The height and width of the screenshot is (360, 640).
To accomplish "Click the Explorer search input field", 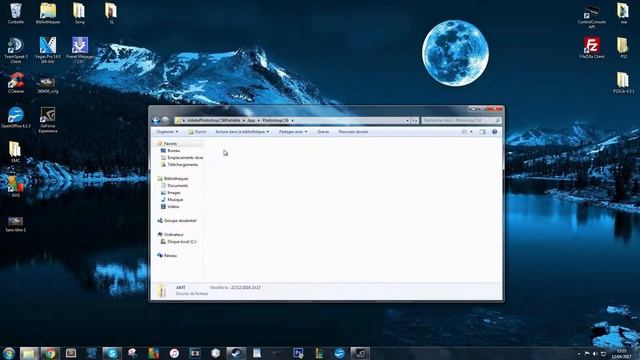I will click(x=461, y=120).
